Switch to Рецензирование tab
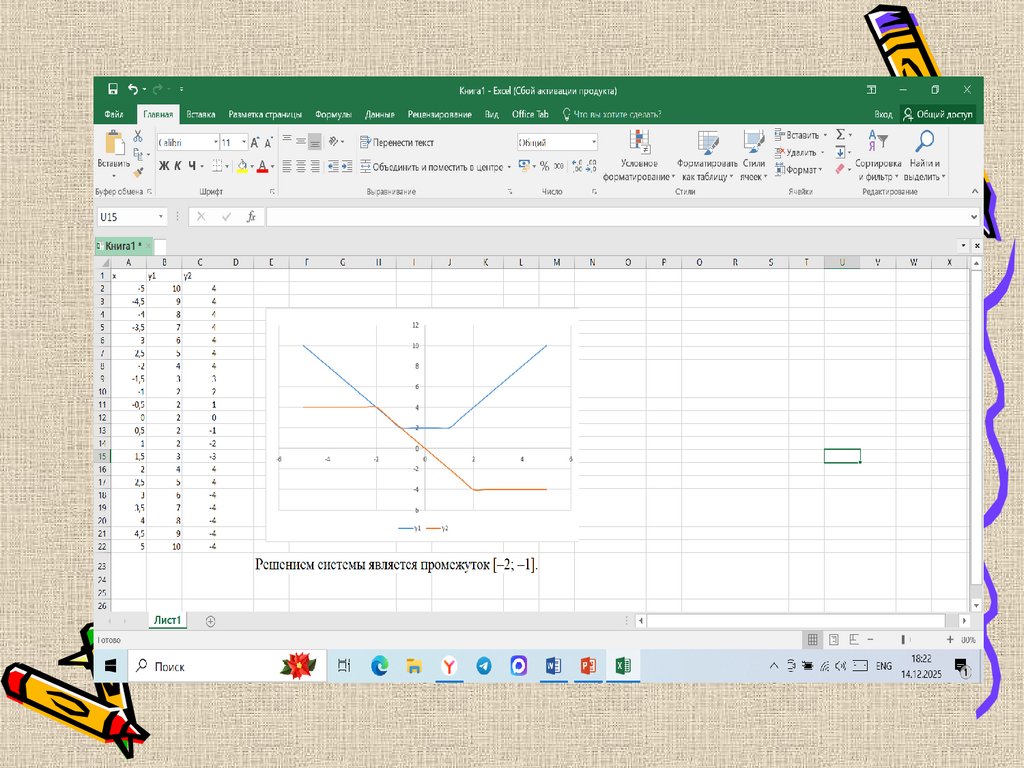Screen dimensions: 1024x768 (x=440, y=114)
